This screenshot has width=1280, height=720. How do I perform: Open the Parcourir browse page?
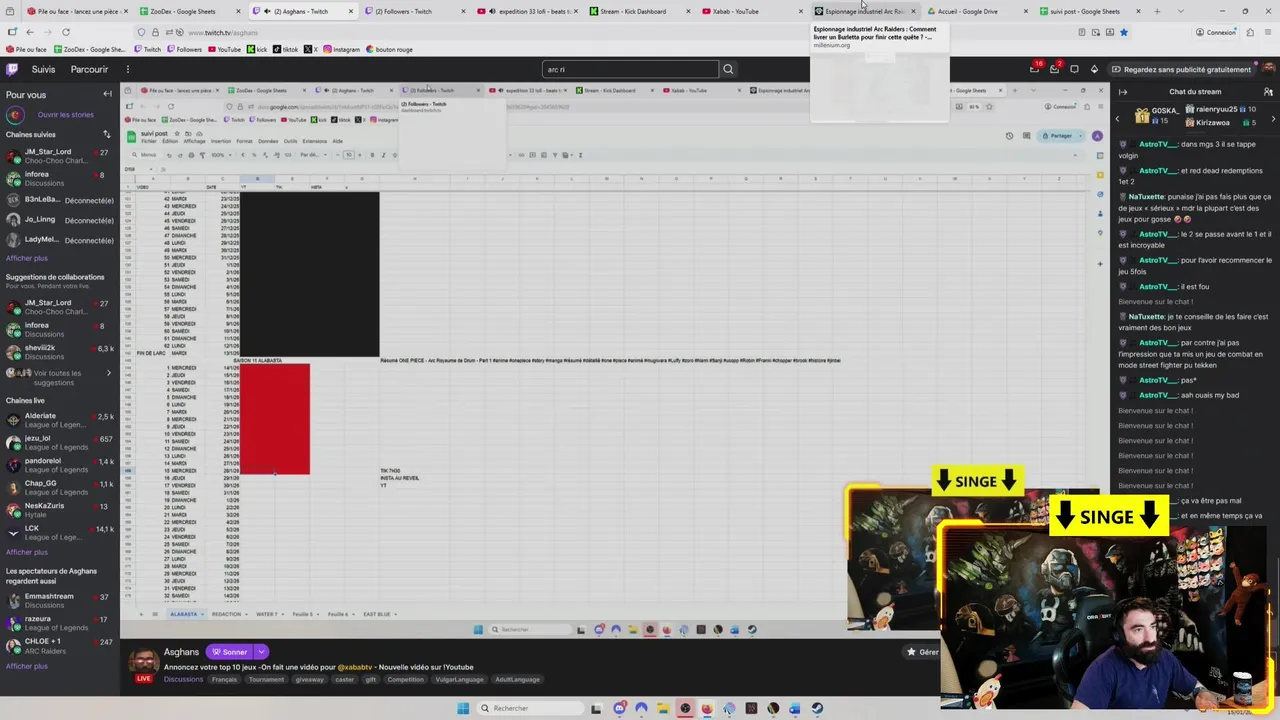pos(89,69)
